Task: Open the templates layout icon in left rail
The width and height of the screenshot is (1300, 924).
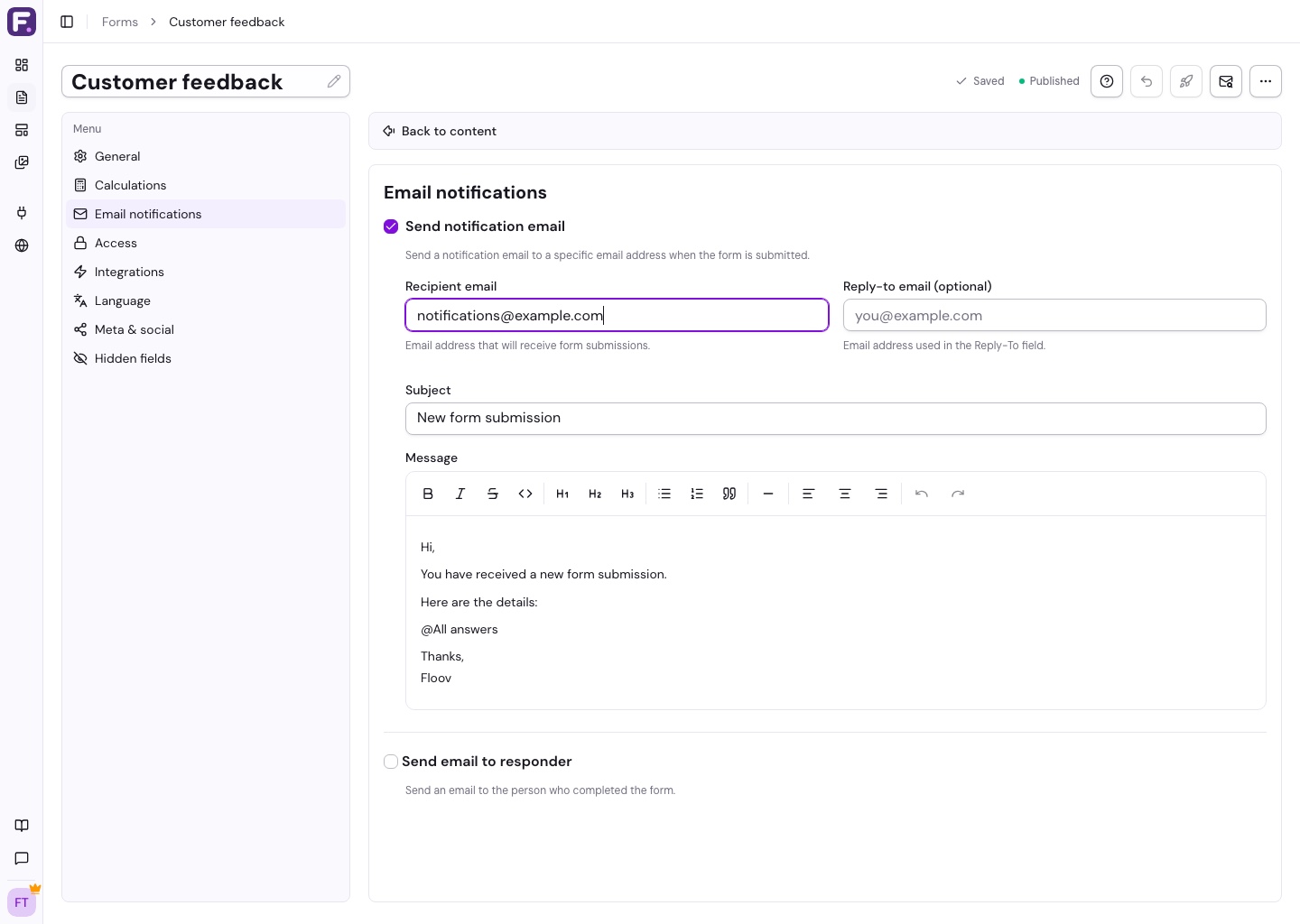Action: (x=22, y=130)
